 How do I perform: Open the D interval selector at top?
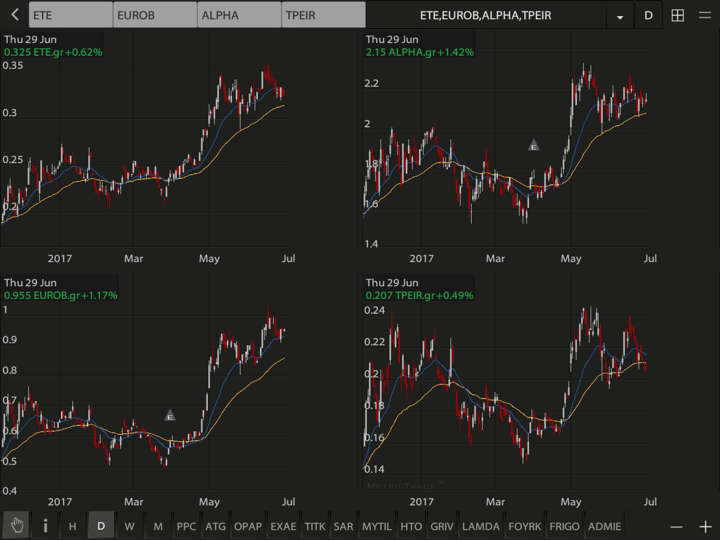pos(648,16)
